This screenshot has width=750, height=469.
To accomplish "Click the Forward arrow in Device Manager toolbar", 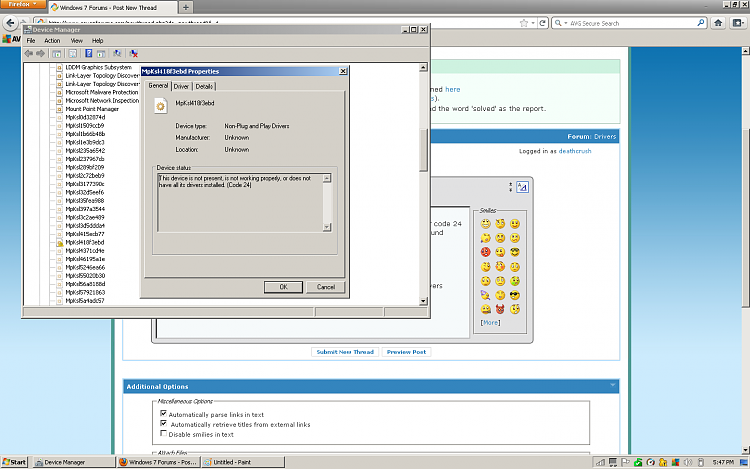I will click(41, 54).
